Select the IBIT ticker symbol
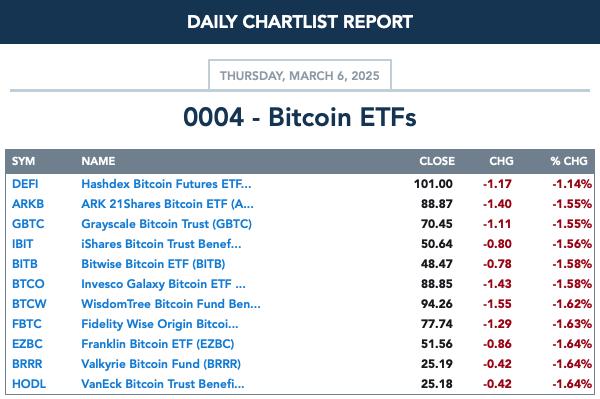This screenshot has width=600, height=399. pos(23,244)
